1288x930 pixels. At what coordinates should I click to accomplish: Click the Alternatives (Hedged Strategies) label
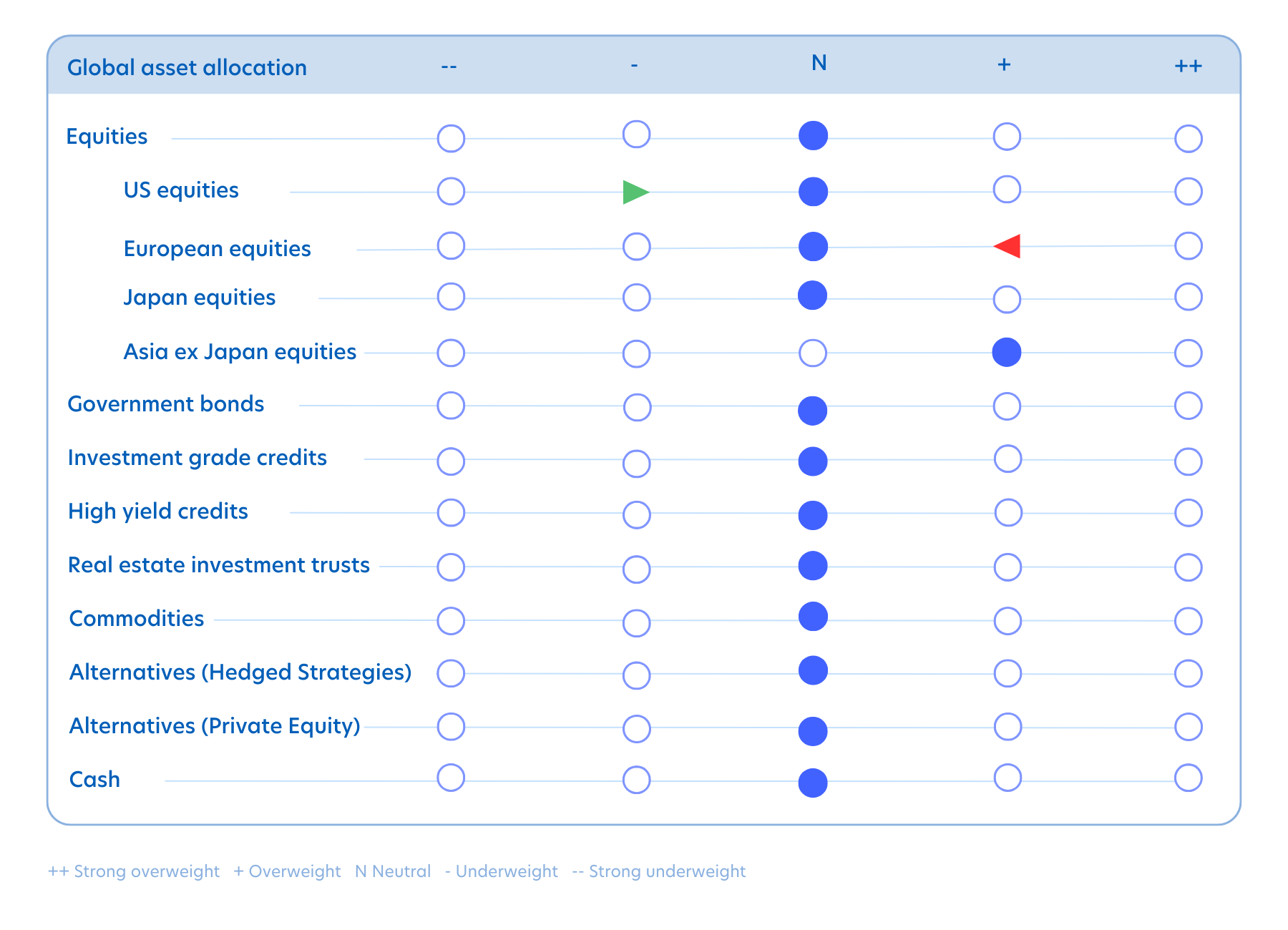pos(240,672)
